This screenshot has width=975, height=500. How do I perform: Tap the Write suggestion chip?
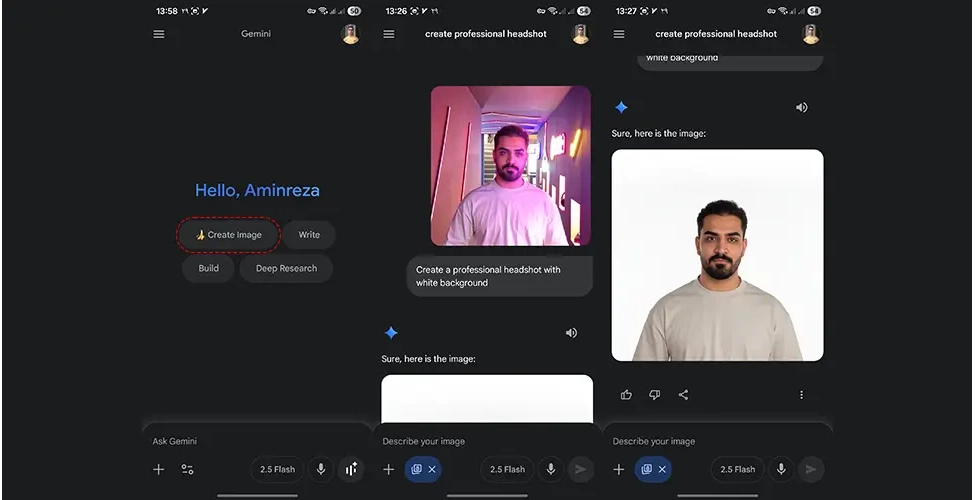pos(309,235)
